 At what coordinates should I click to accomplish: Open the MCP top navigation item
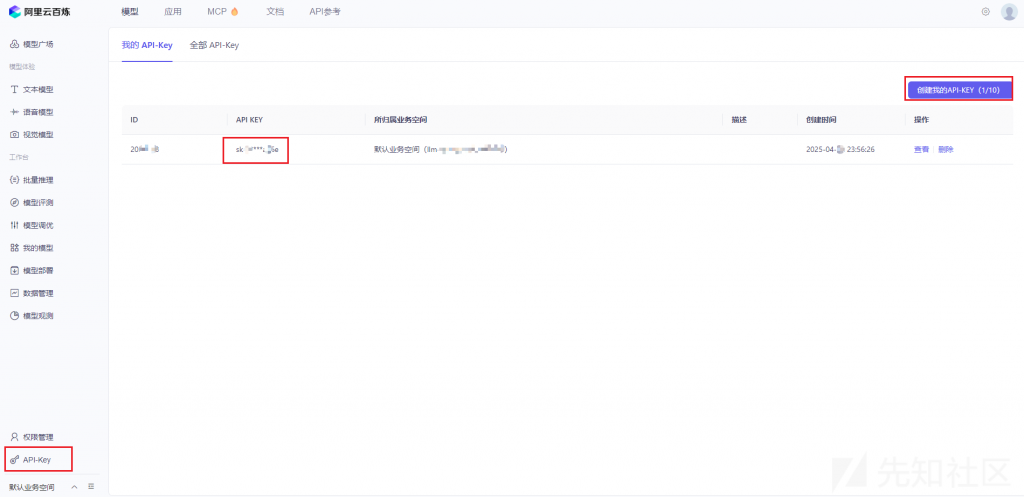click(223, 12)
